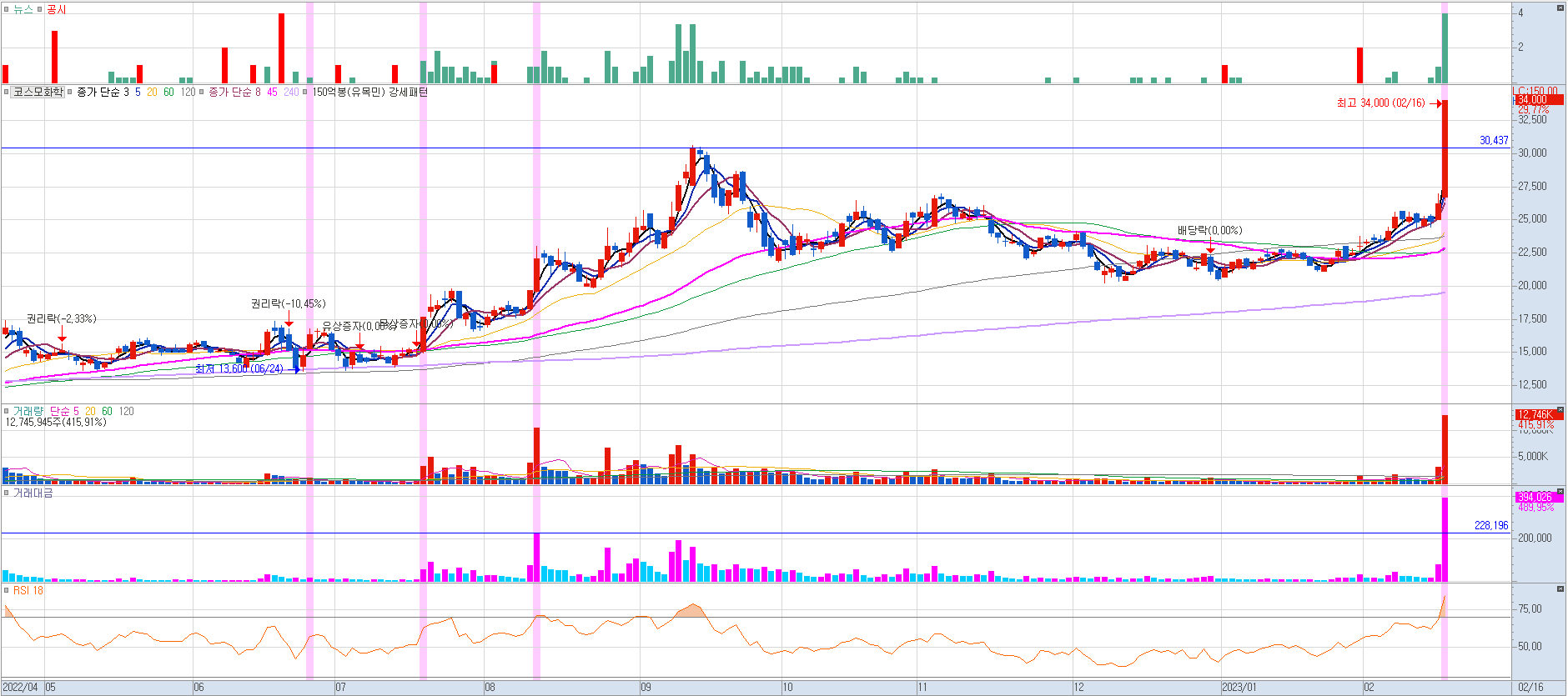
Task: Select the magenta 45 moving average value
Action: pos(273,92)
